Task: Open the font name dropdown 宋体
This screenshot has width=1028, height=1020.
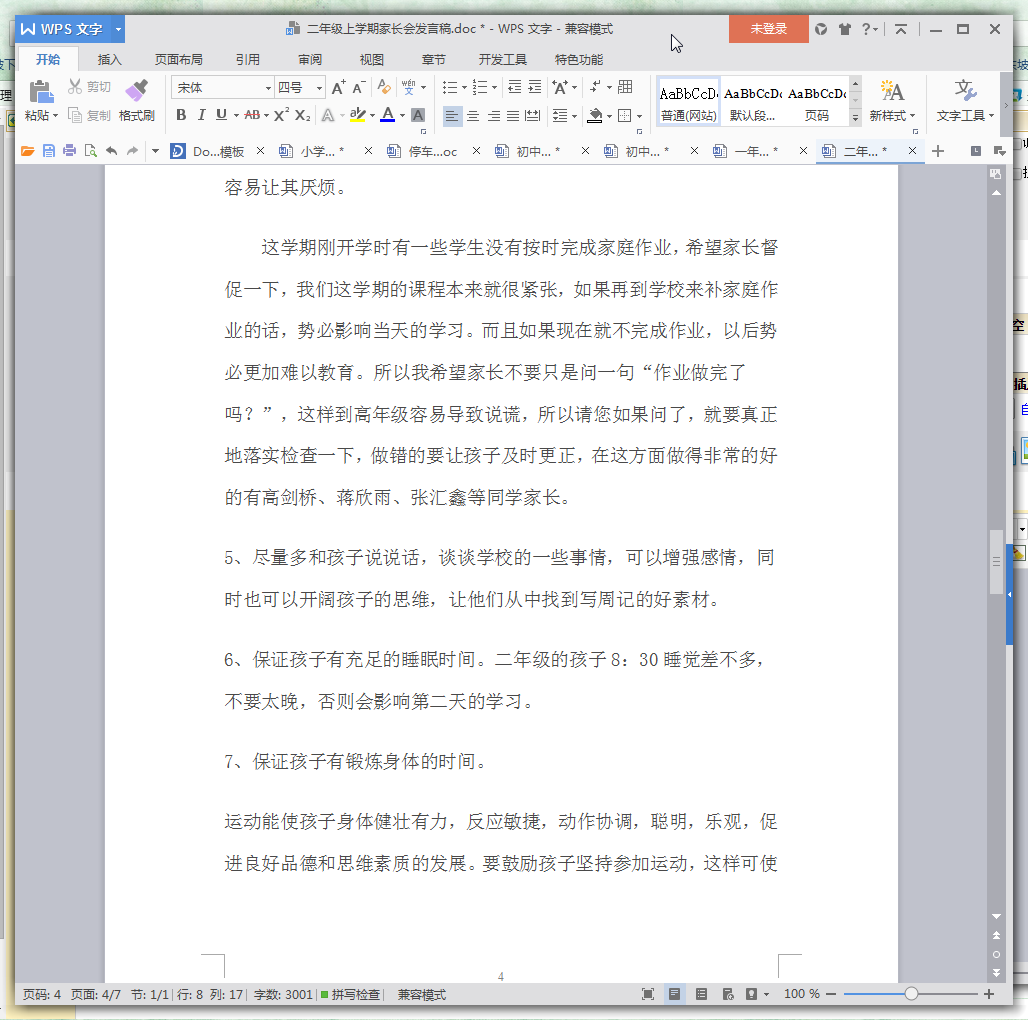Action: click(x=268, y=87)
